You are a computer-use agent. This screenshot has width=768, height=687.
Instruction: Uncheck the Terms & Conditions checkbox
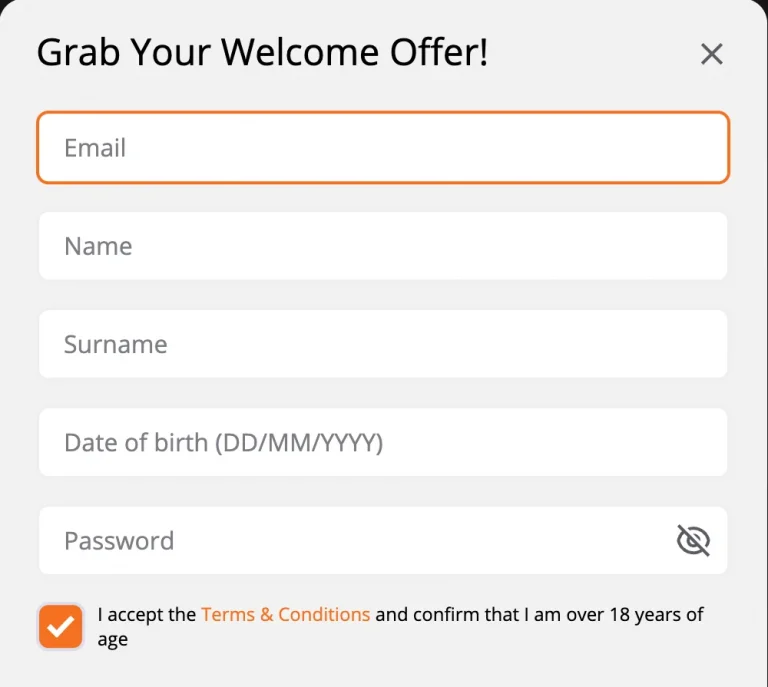(61, 626)
